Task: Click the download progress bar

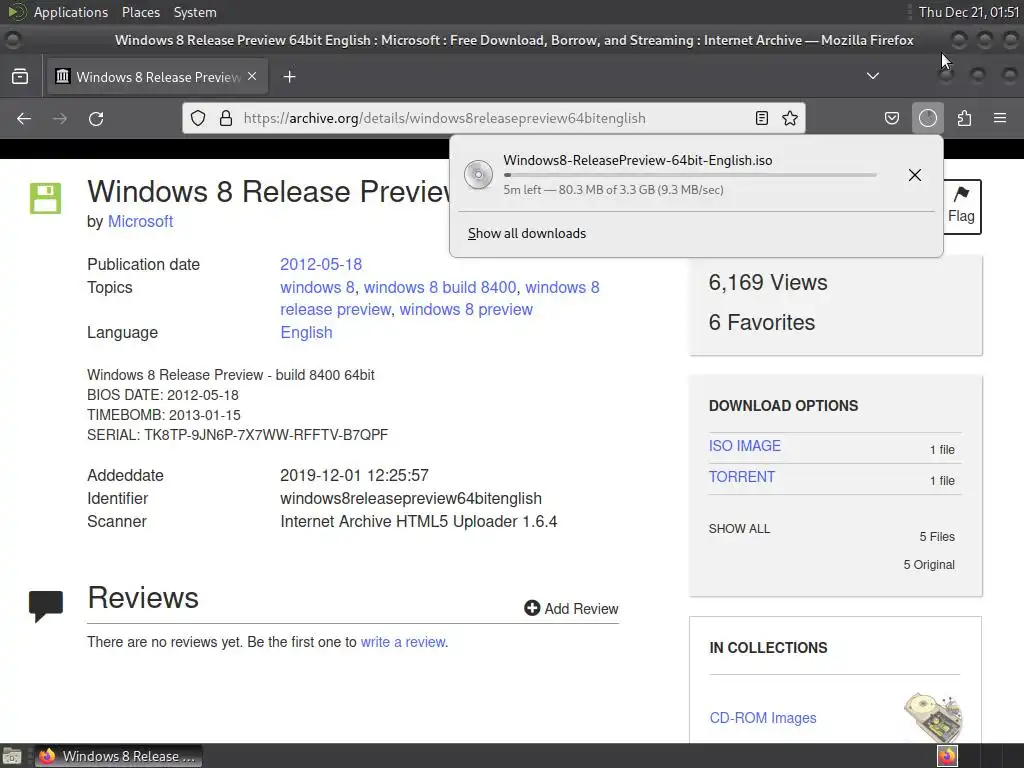Action: click(x=690, y=175)
